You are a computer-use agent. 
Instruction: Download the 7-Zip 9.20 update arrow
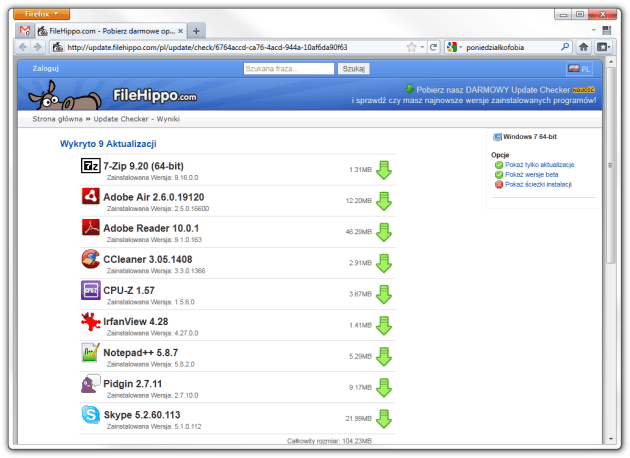point(384,170)
